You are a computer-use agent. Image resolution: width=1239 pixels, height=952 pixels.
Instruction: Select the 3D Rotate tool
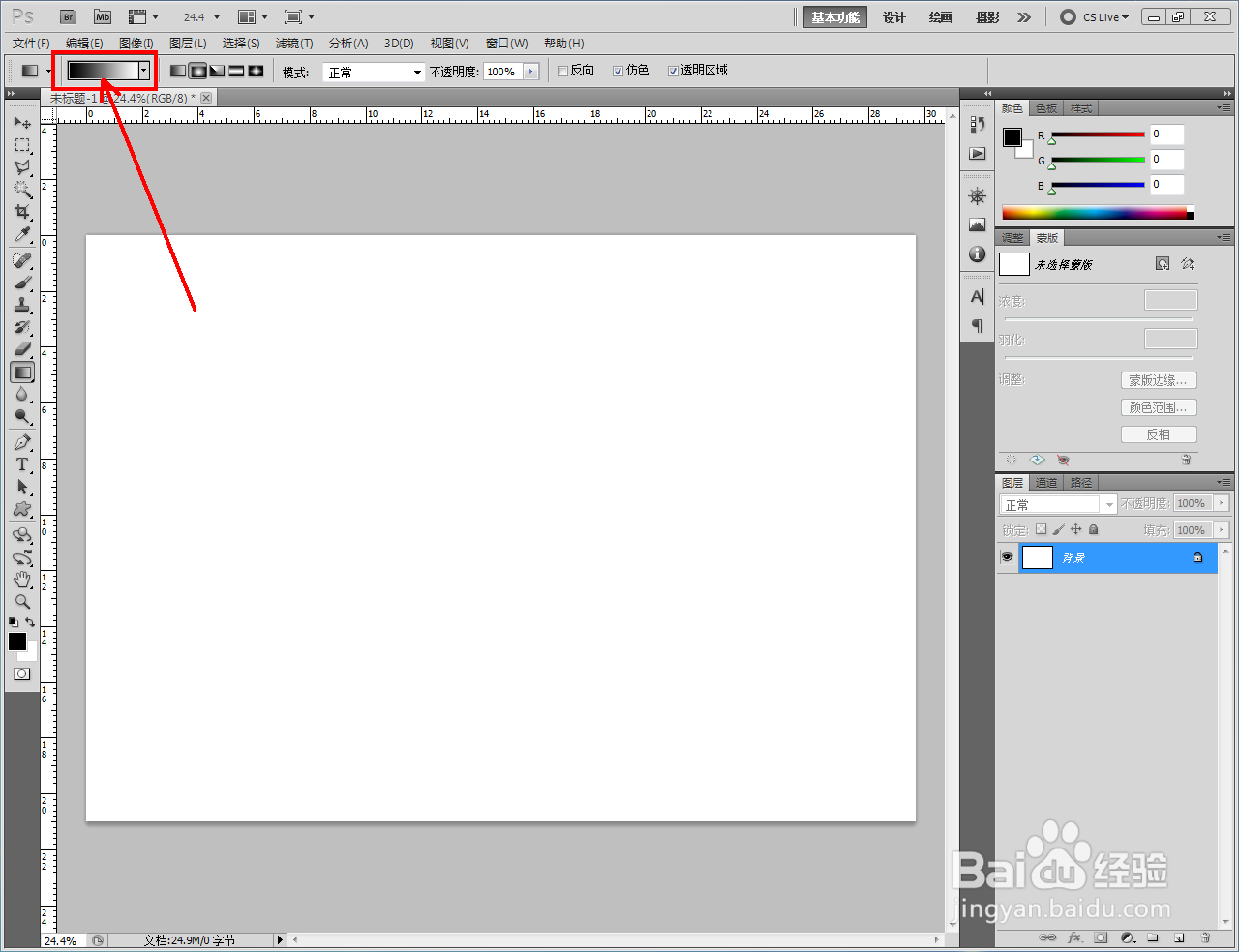click(x=22, y=534)
